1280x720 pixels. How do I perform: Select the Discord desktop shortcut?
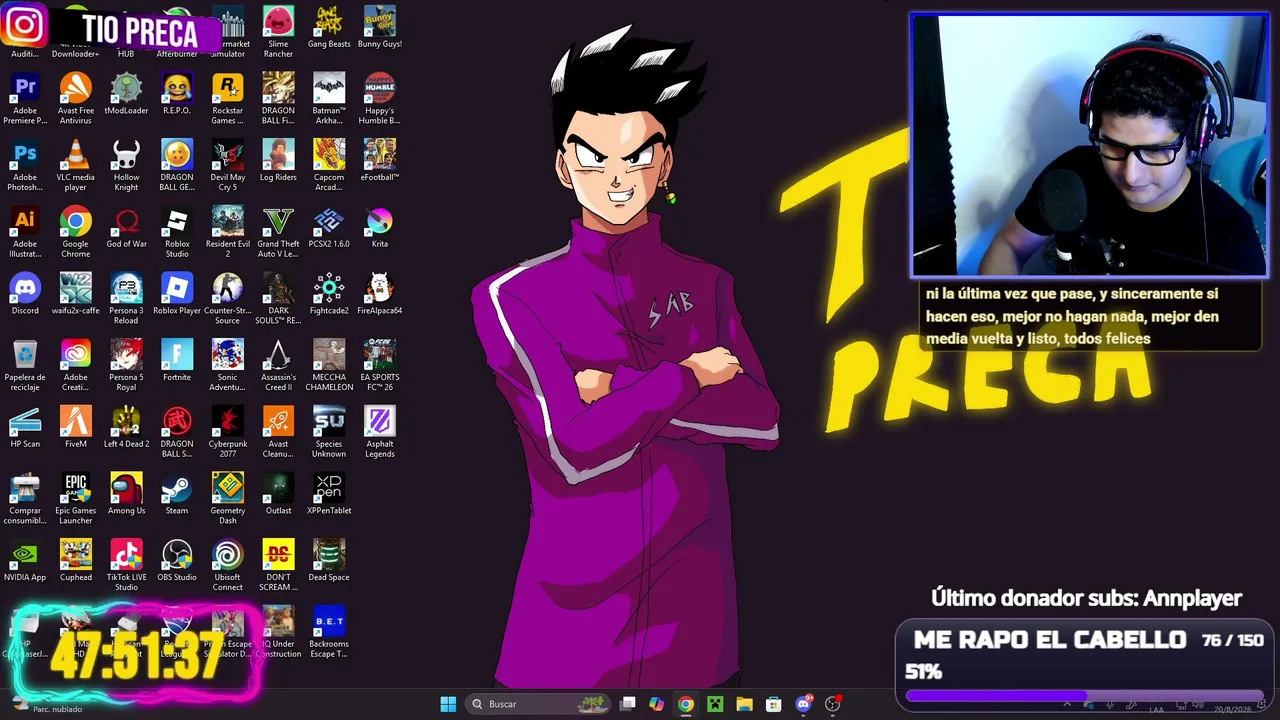[x=25, y=293]
